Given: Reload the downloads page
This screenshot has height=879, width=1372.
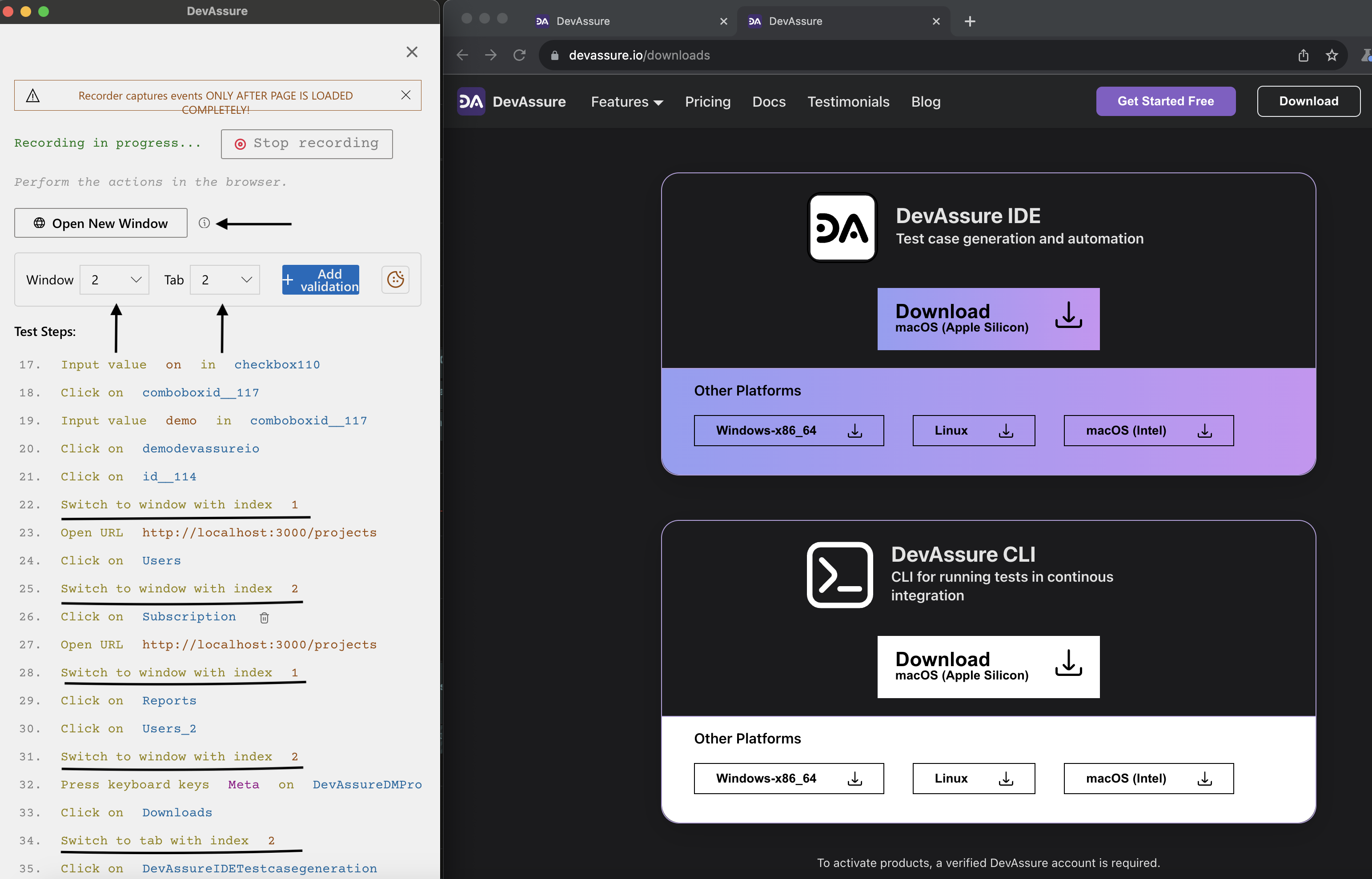Looking at the screenshot, I should point(519,55).
